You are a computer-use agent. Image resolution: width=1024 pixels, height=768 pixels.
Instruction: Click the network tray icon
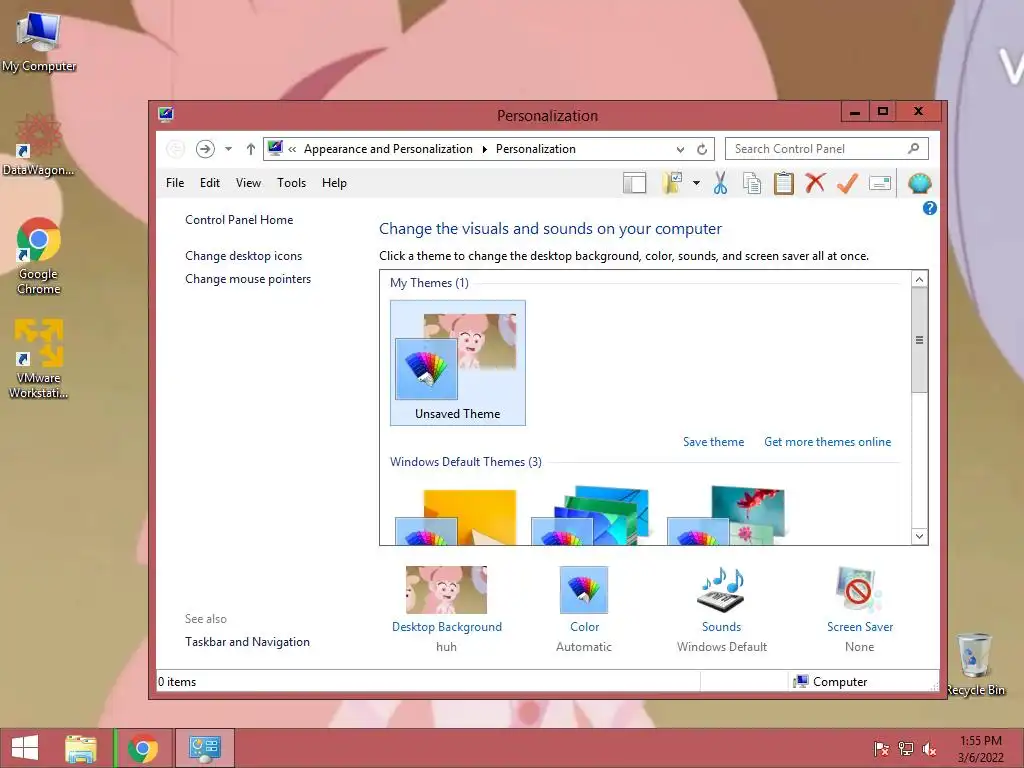(x=906, y=749)
